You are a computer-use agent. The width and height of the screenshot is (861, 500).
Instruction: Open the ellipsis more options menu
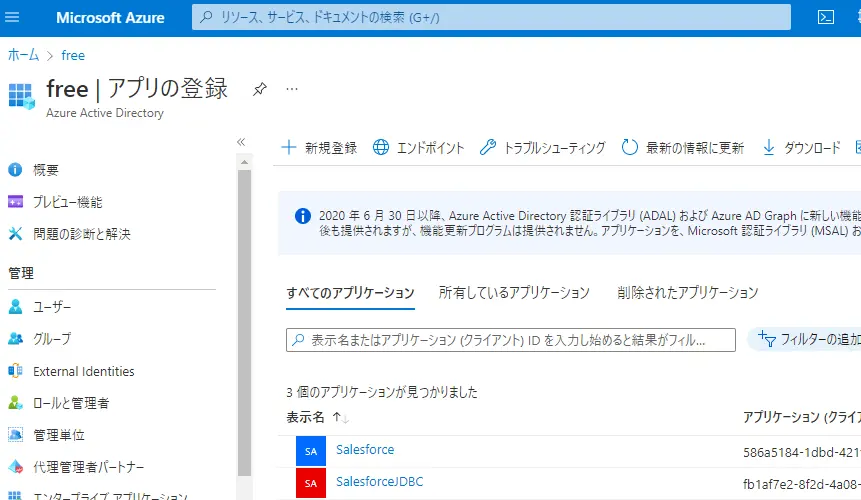pos(292,89)
